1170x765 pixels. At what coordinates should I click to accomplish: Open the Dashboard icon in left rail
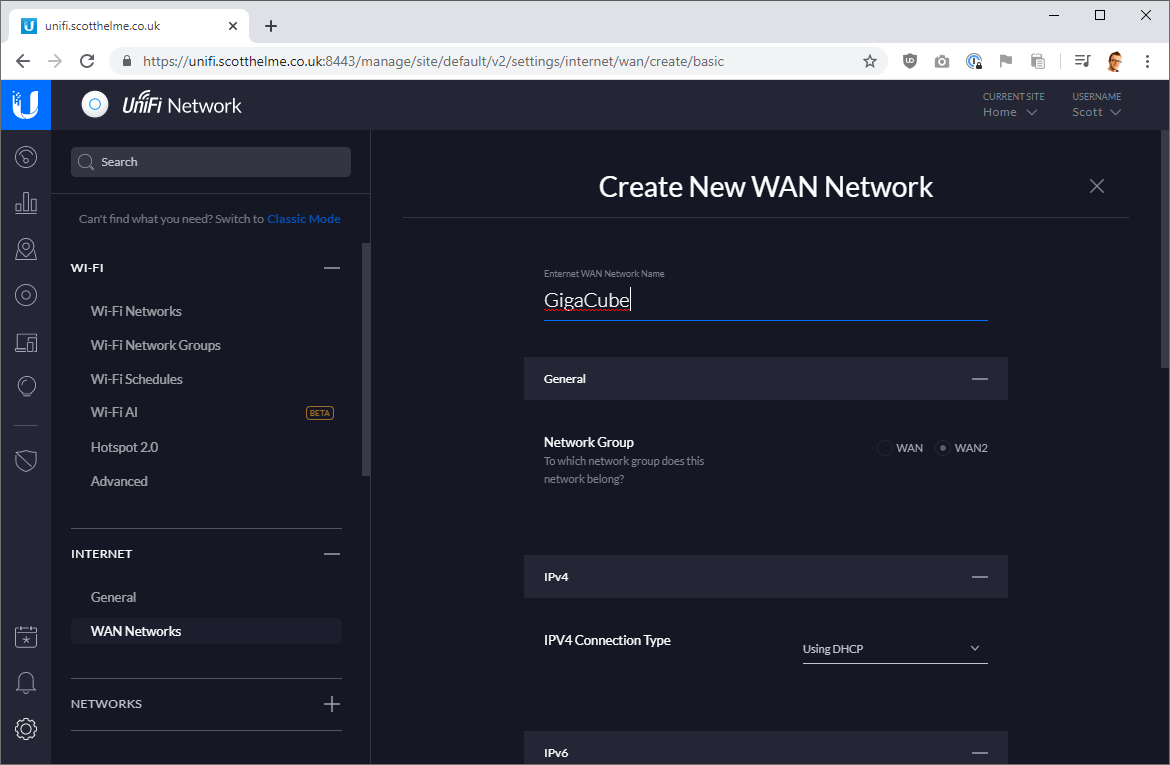[26, 157]
